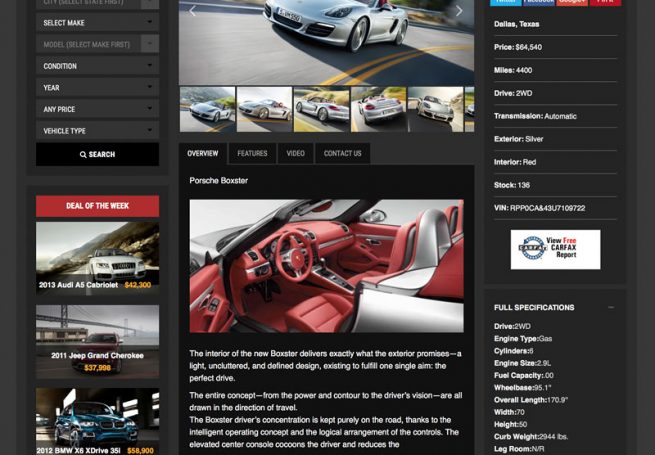Click the Porsche Boxster heading text
655x455 pixels.
(218, 180)
